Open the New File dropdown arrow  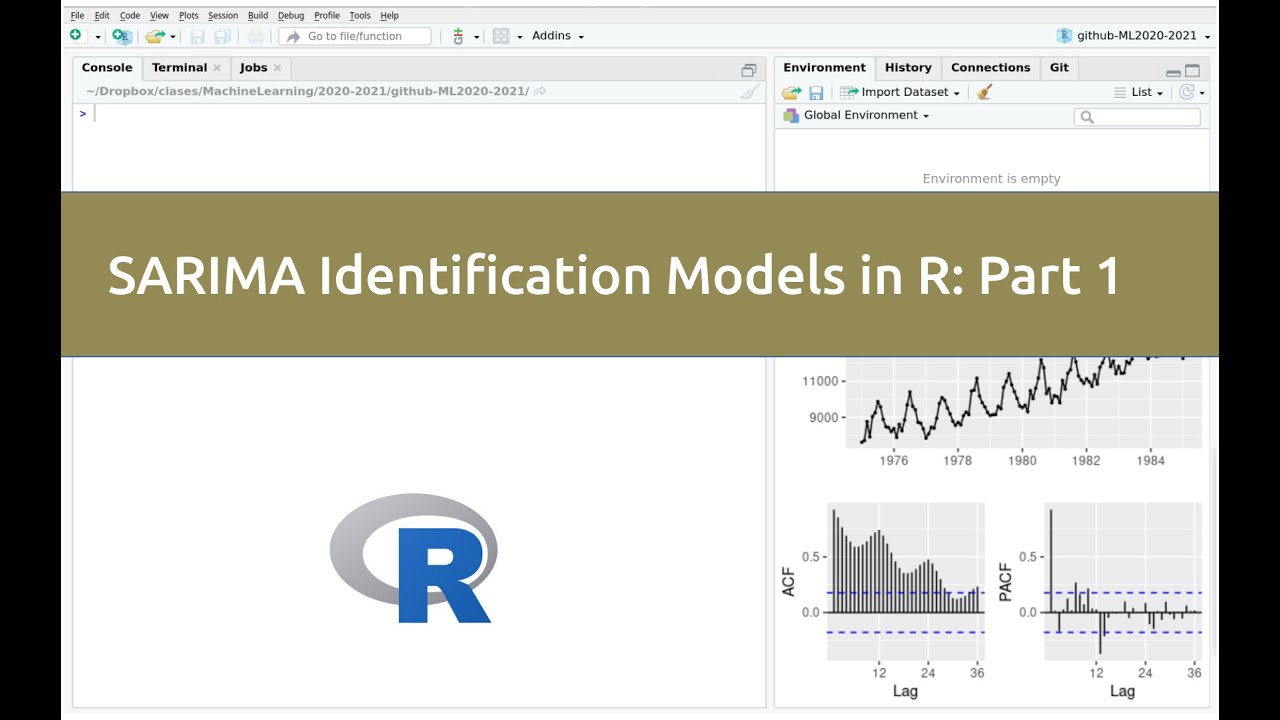pyautogui.click(x=98, y=37)
